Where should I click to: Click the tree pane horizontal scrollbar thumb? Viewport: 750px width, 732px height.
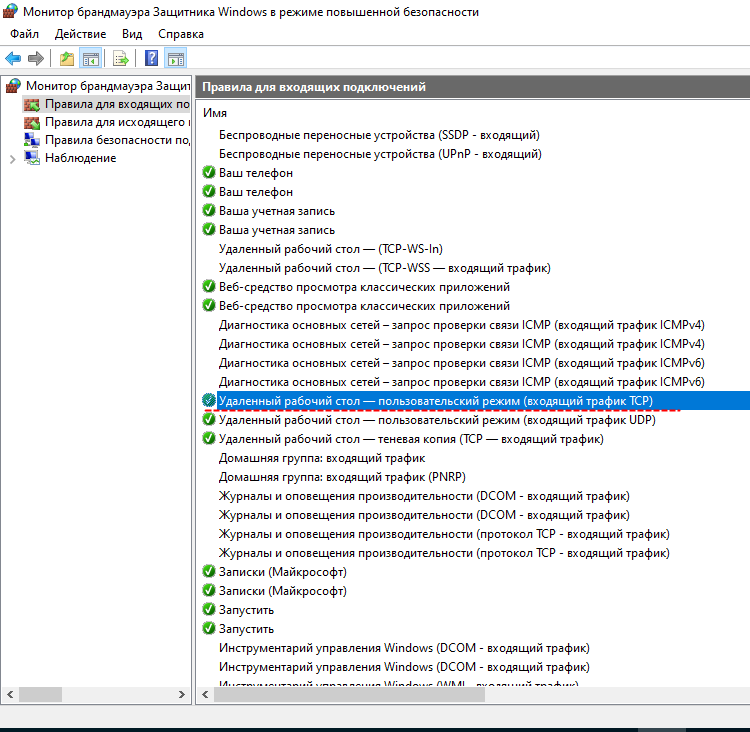click(40, 694)
